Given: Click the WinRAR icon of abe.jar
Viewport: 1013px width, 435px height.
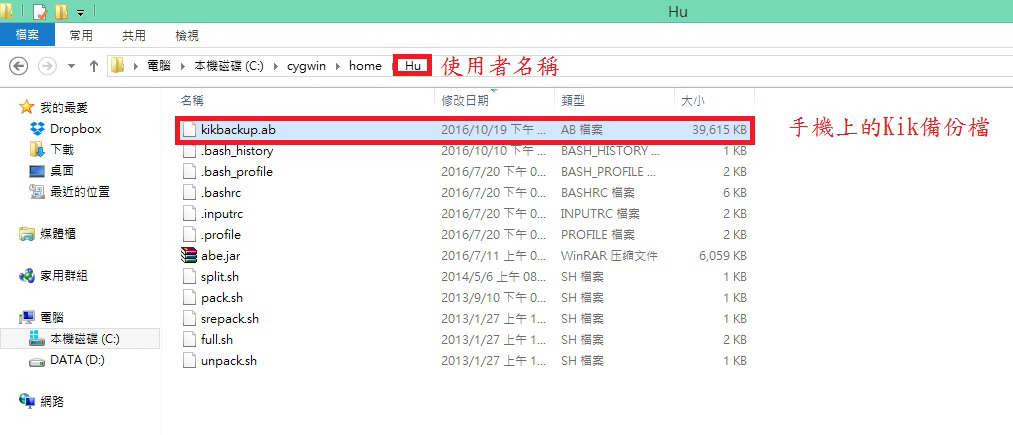Looking at the screenshot, I should coord(188,255).
